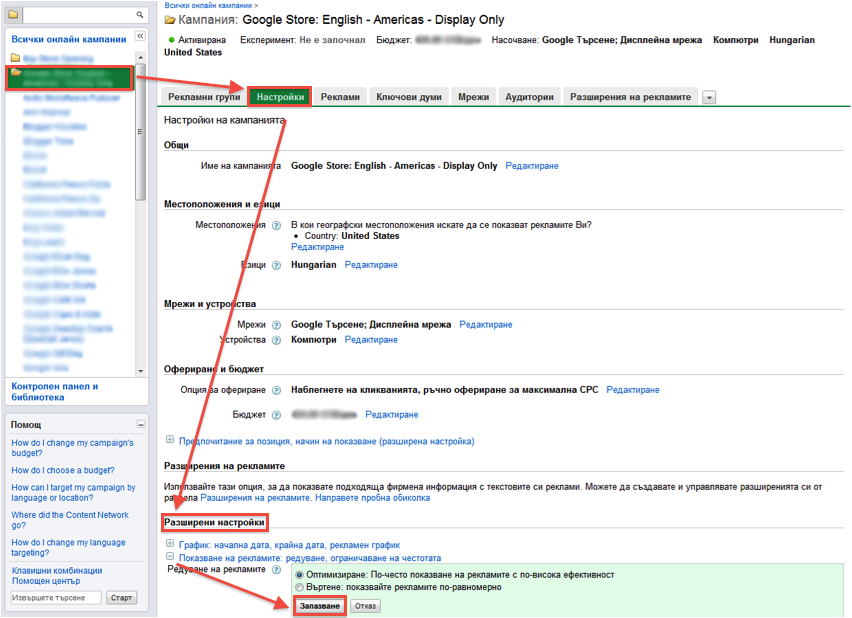Viewport: 852px width, 618px height.
Task: Collapse the sidebar with the double-arrow icon
Action: [140, 36]
